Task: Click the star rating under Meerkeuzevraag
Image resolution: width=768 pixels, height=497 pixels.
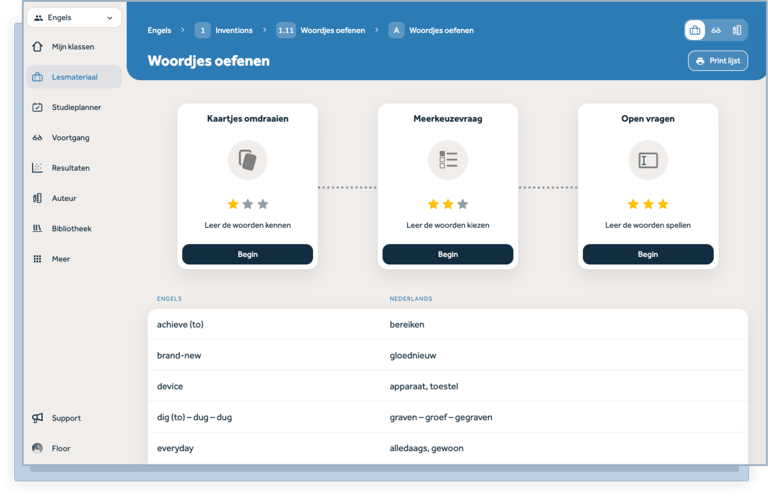Action: coord(448,204)
